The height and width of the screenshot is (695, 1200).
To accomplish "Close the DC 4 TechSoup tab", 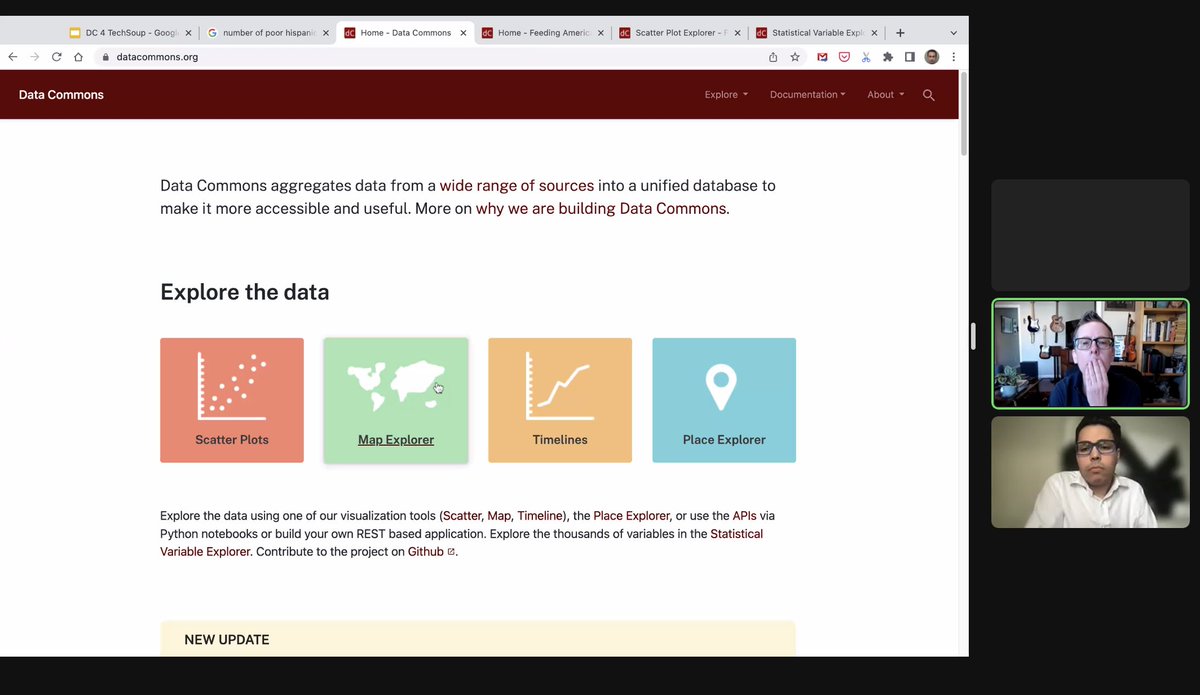I will [188, 33].
